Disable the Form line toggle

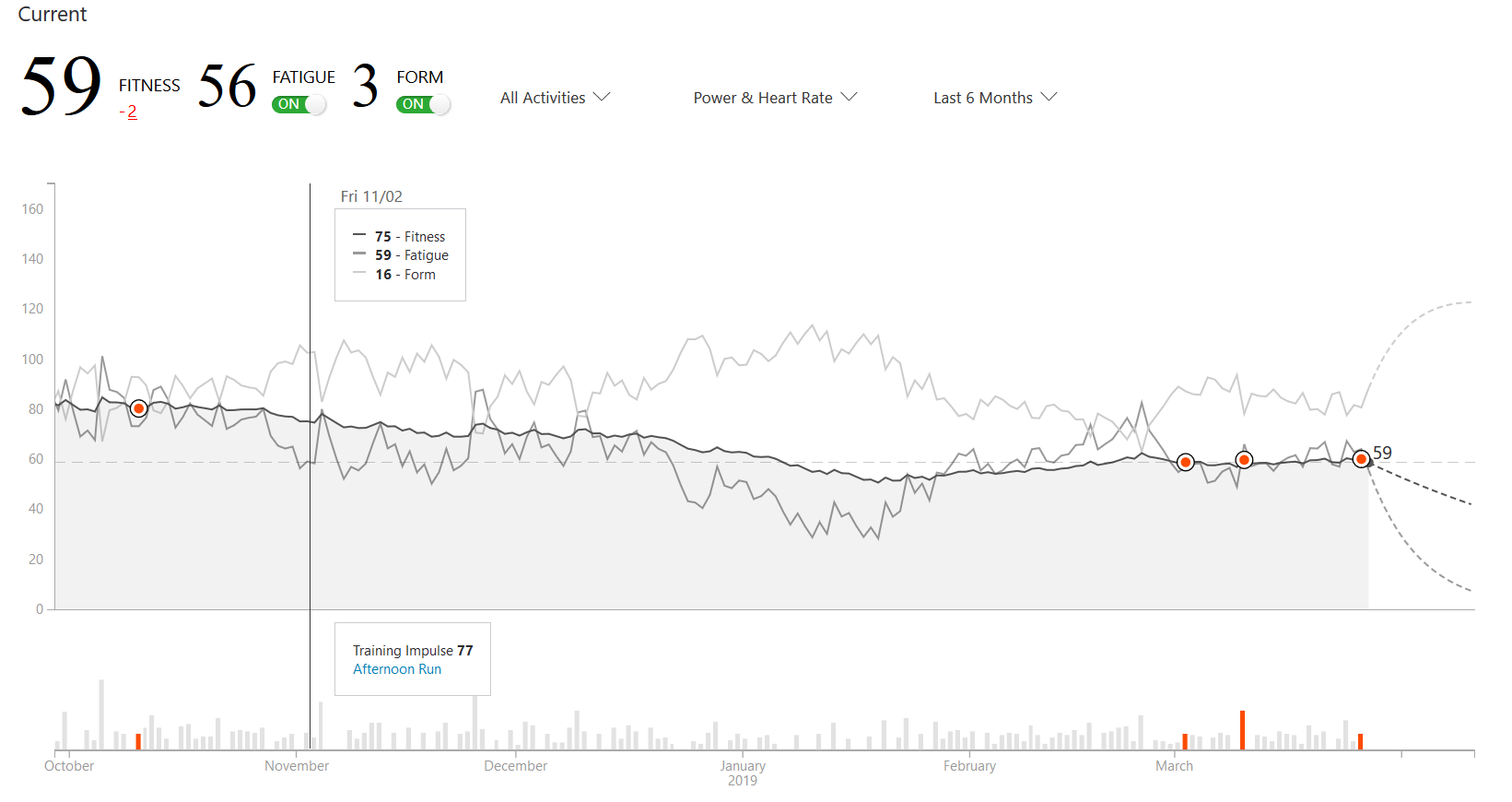point(424,104)
